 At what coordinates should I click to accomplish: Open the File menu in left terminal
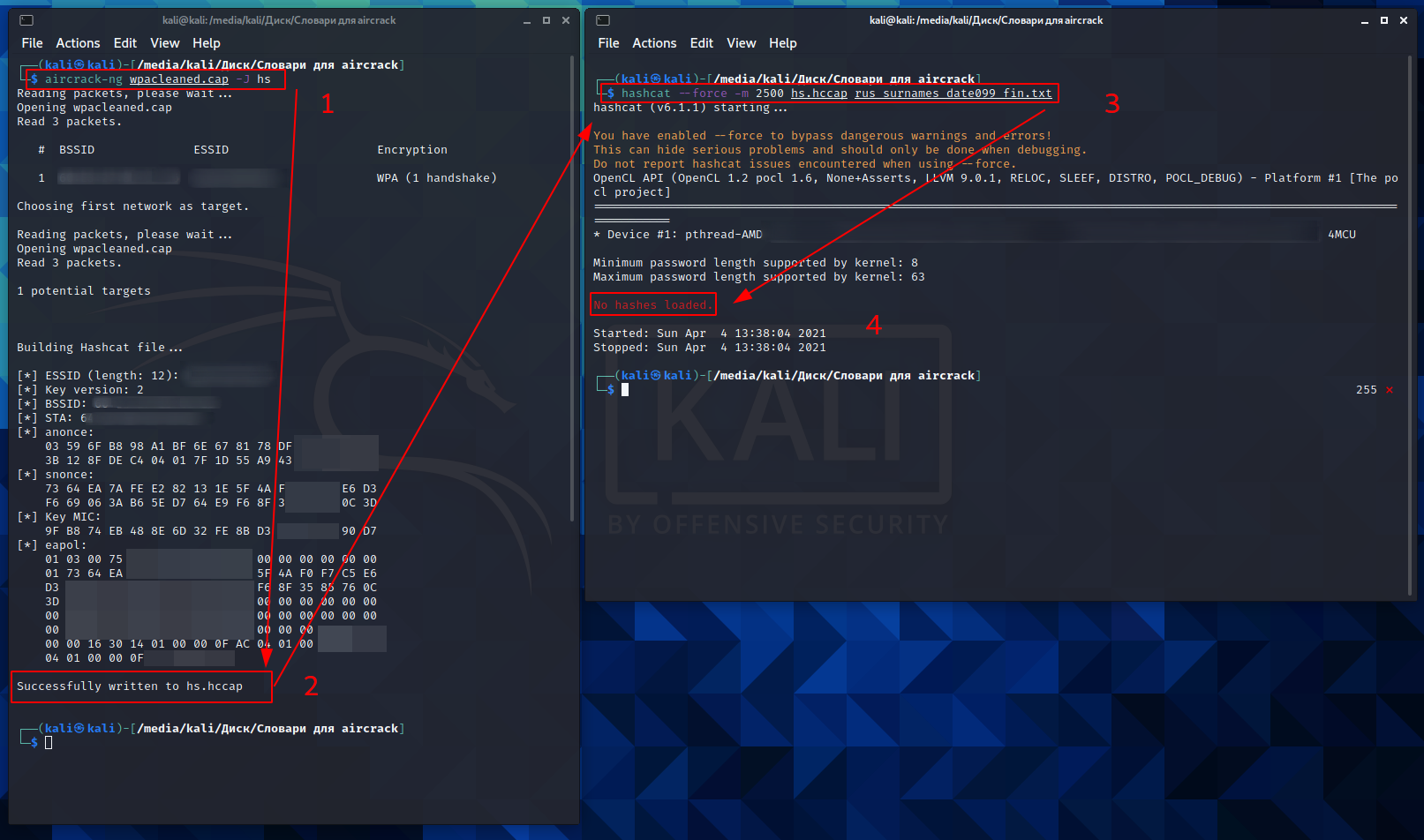tap(32, 43)
